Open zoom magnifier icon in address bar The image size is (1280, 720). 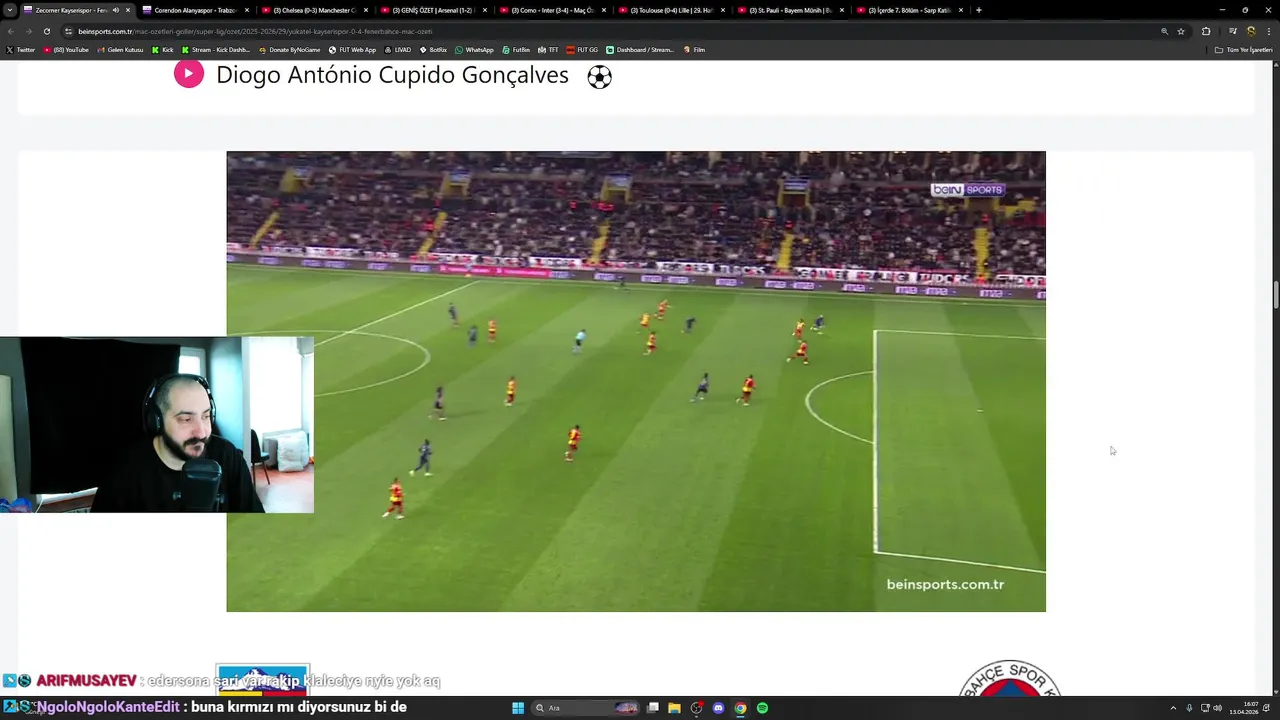coord(1164,31)
